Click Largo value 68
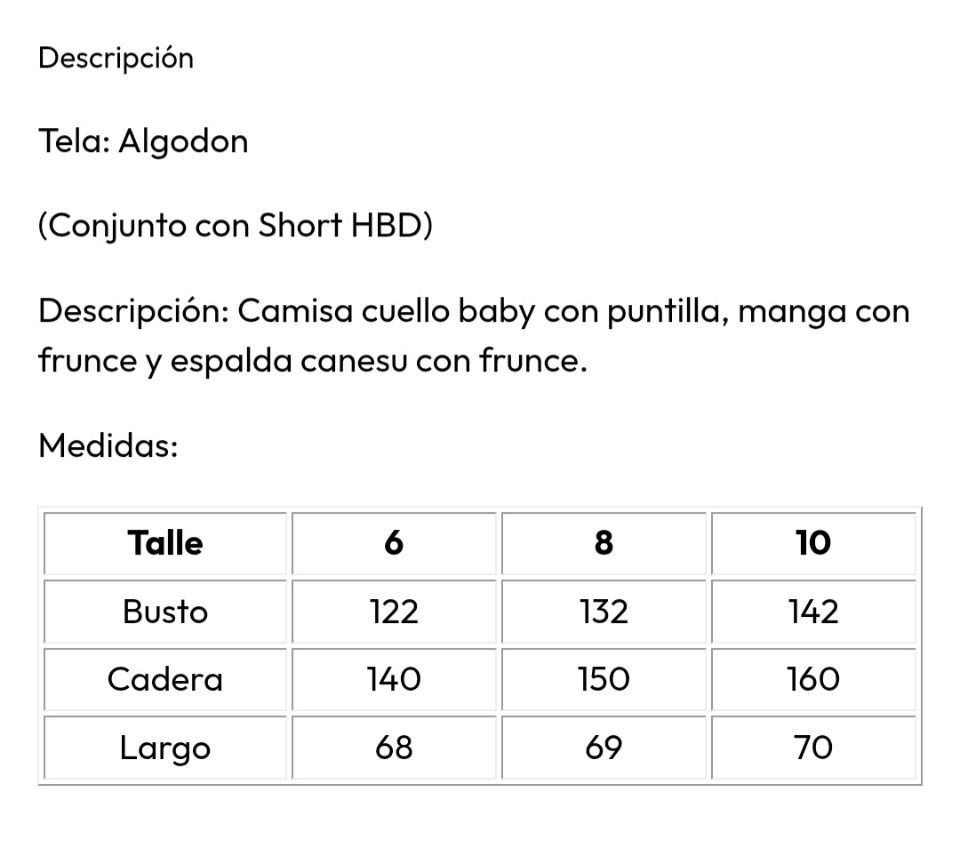Image resolution: width=960 pixels, height=843 pixels. click(x=394, y=747)
